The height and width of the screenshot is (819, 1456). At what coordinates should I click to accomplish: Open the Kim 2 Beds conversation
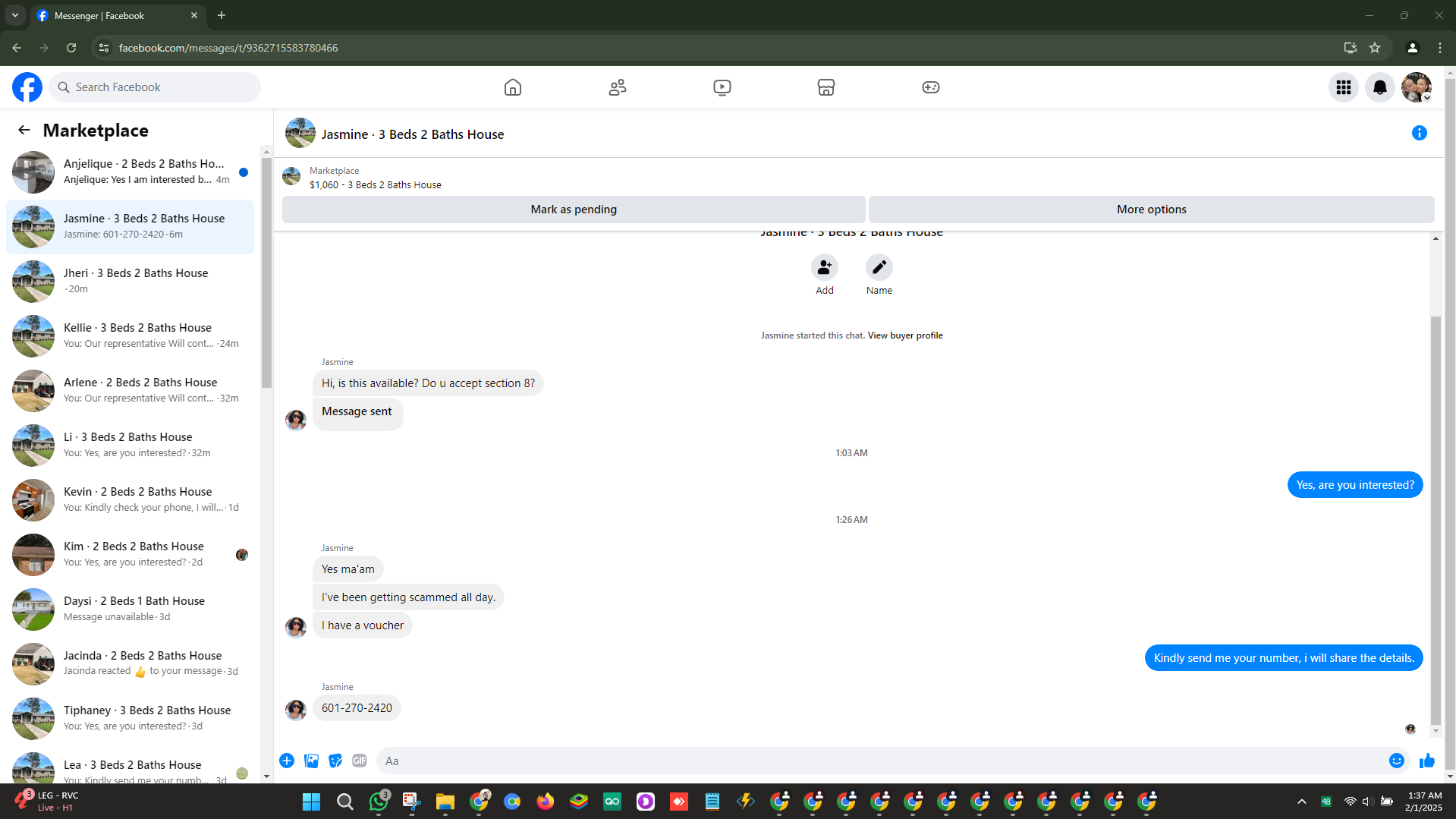pyautogui.click(x=130, y=555)
